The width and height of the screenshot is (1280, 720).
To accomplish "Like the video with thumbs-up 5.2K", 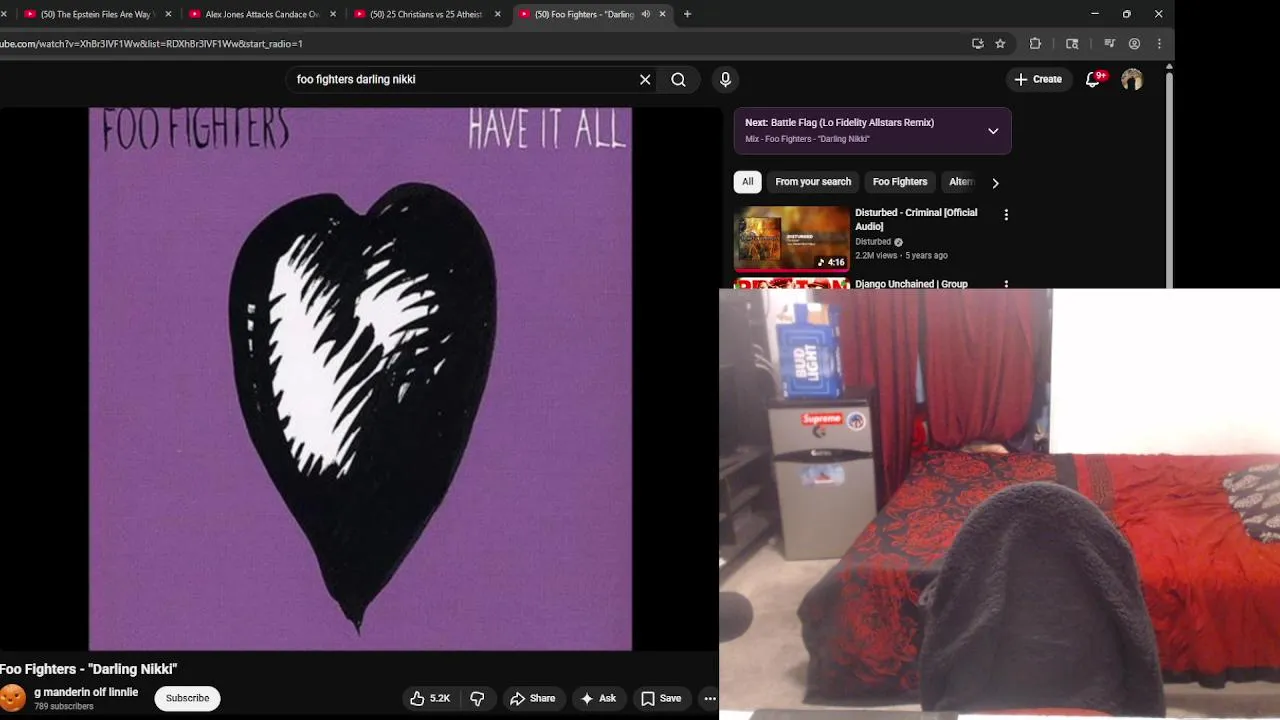I will (430, 698).
